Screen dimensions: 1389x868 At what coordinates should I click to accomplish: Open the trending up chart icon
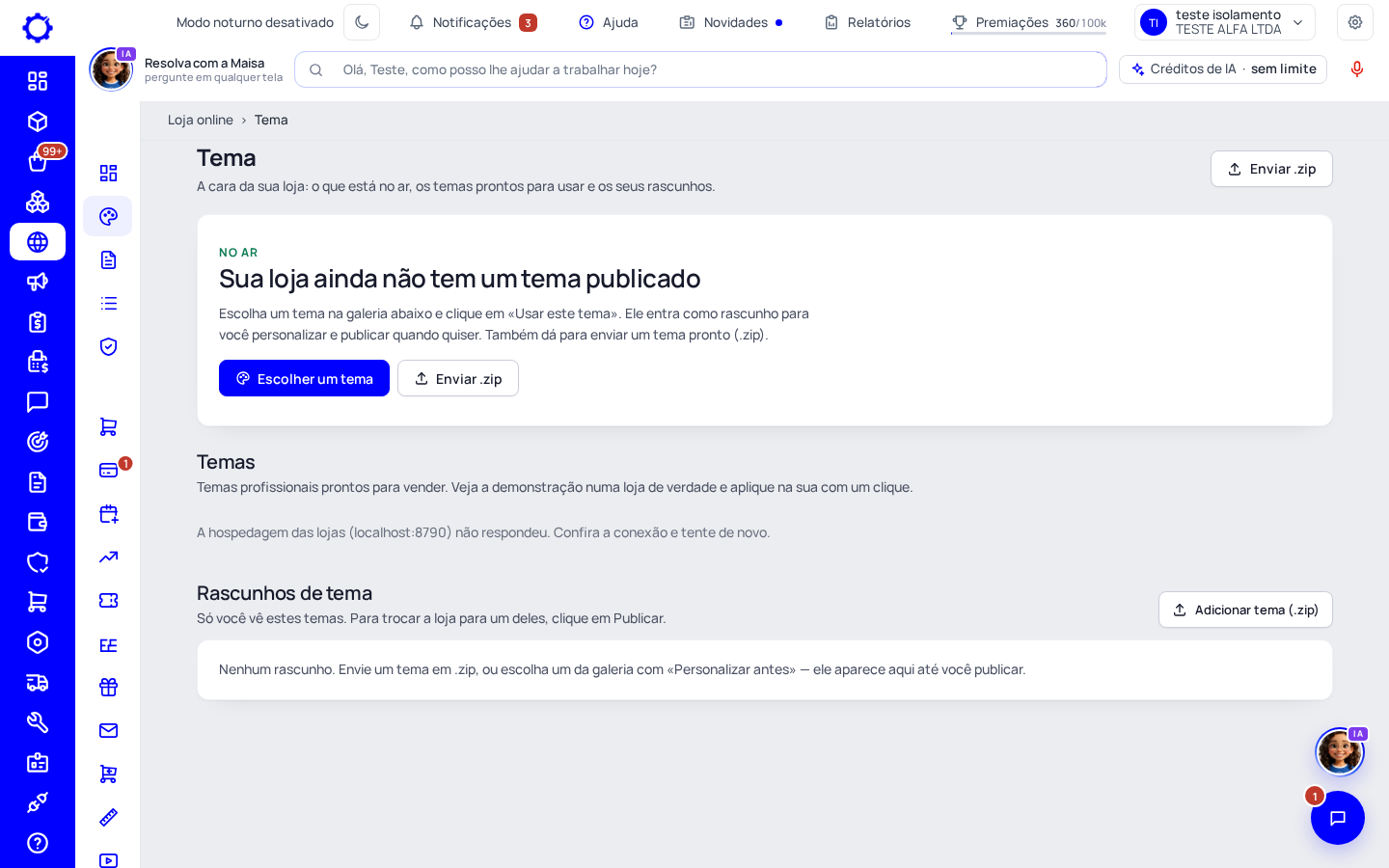(108, 556)
